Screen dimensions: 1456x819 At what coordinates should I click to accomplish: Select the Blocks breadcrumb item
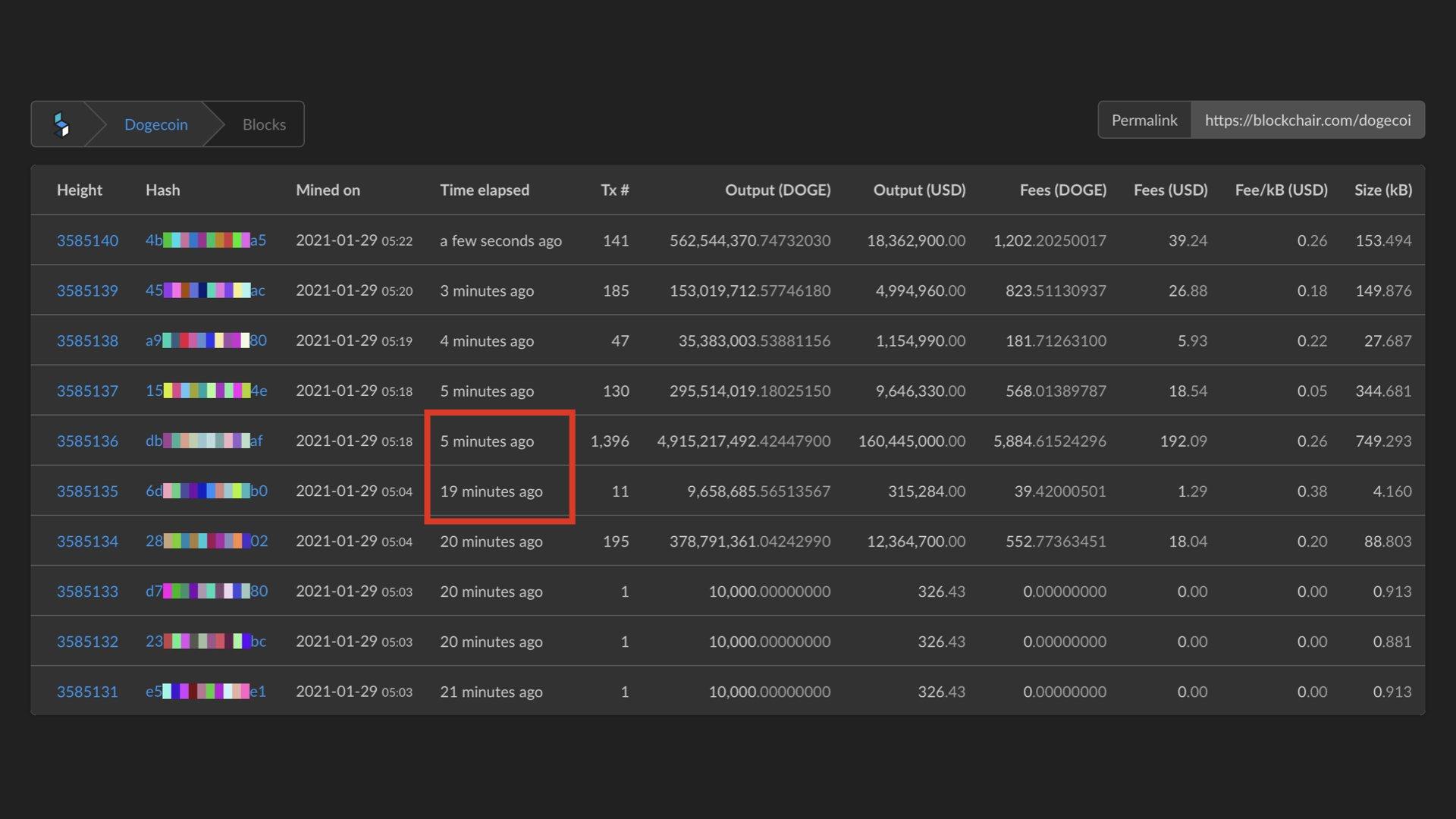point(264,124)
